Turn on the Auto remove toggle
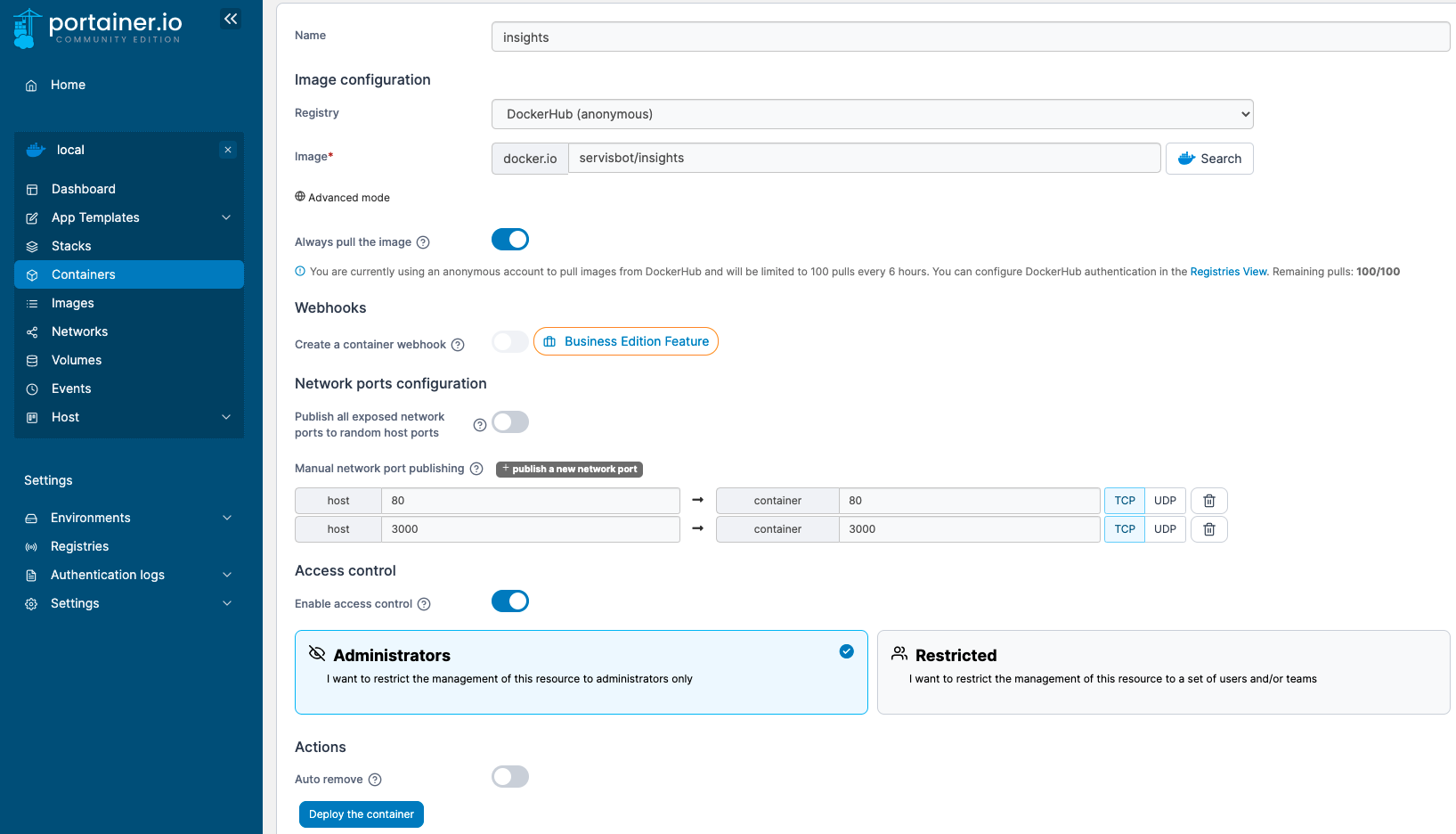 [x=510, y=777]
